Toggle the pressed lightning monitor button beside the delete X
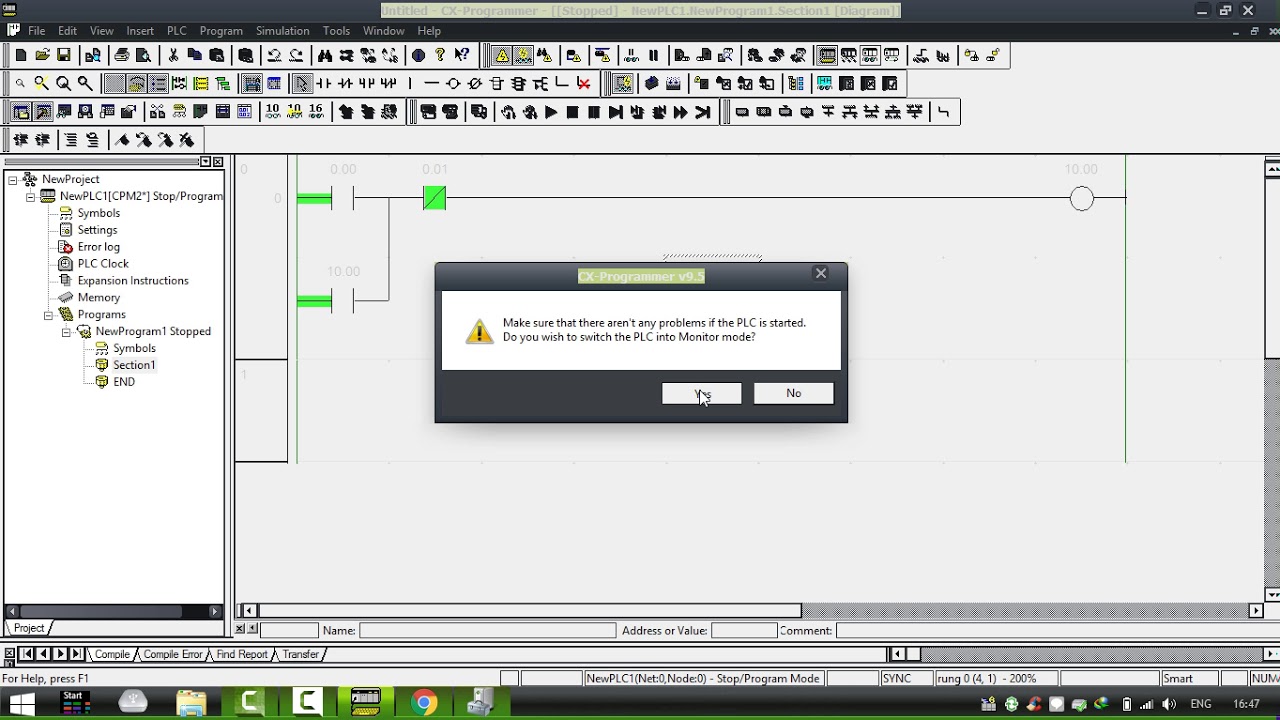1280x720 pixels. click(x=623, y=84)
